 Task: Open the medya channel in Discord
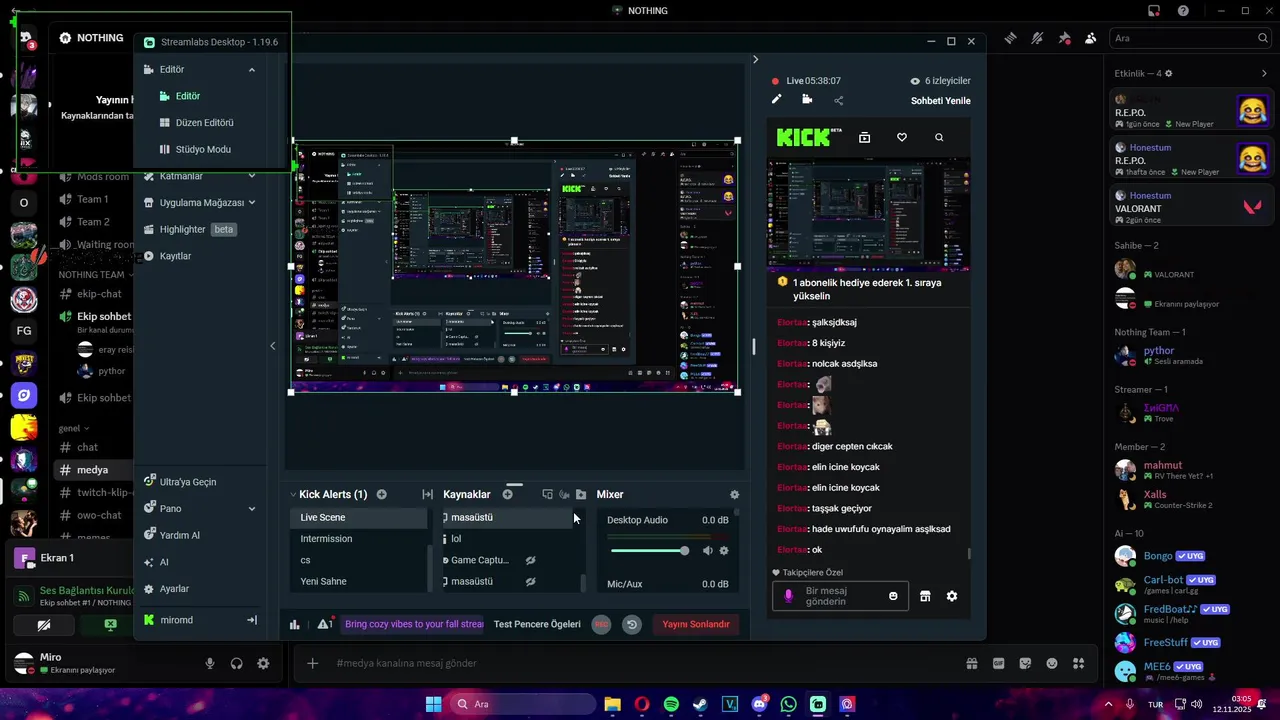tap(92, 470)
